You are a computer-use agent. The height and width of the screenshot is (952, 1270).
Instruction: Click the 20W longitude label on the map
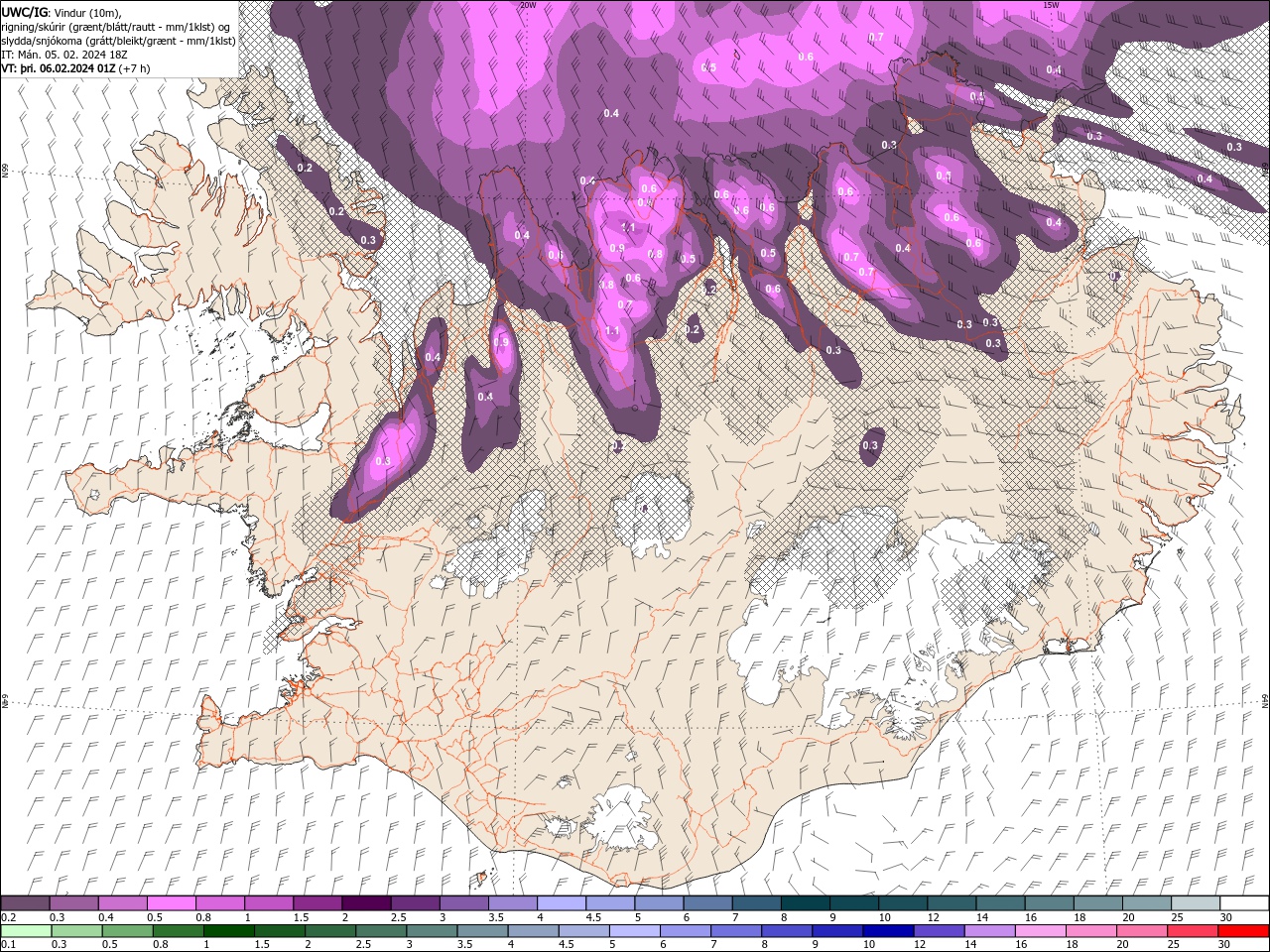528,5
